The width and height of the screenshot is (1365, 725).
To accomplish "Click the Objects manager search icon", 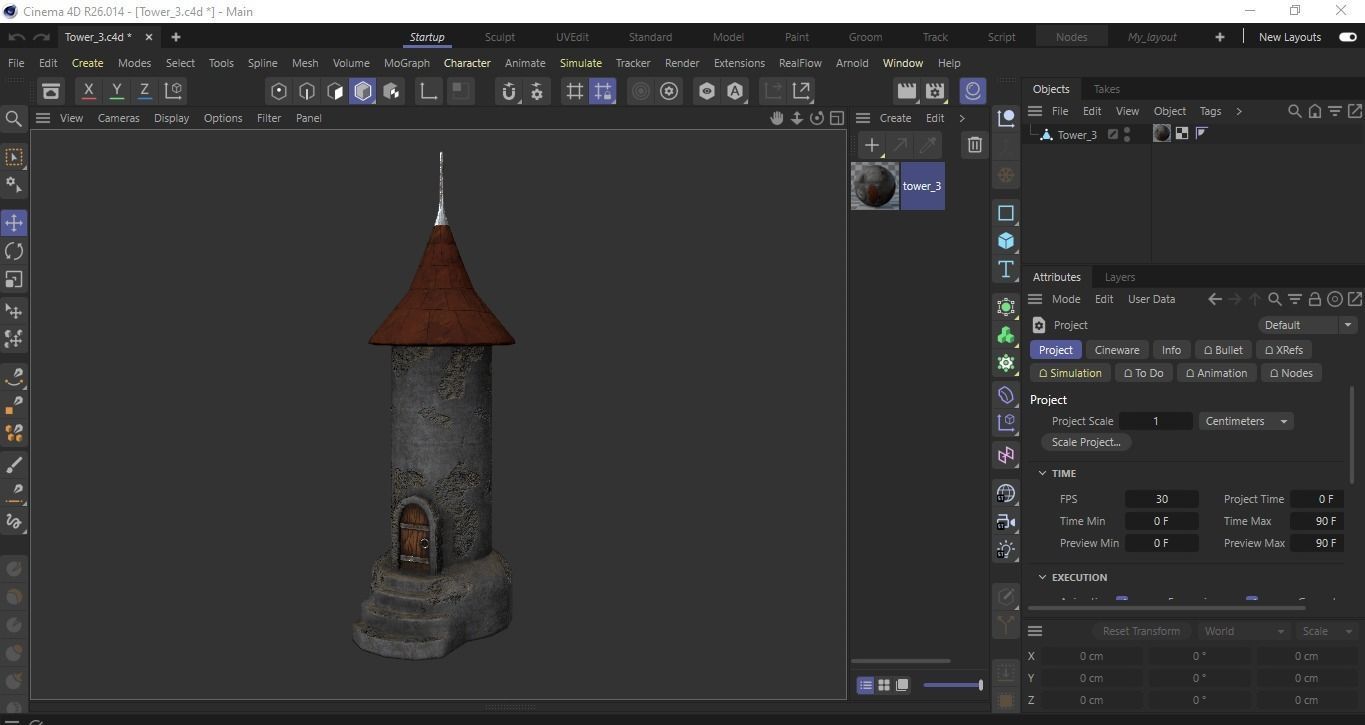I will [x=1294, y=111].
